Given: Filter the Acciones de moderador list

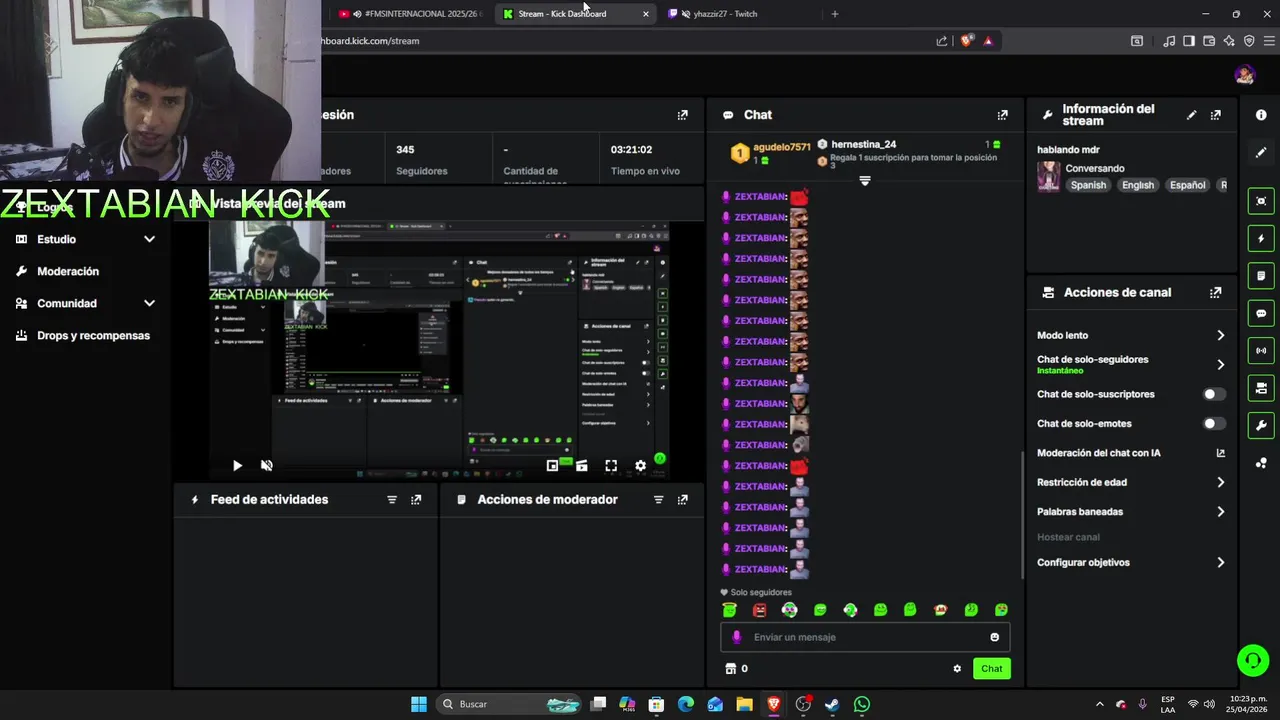Looking at the screenshot, I should [658, 500].
